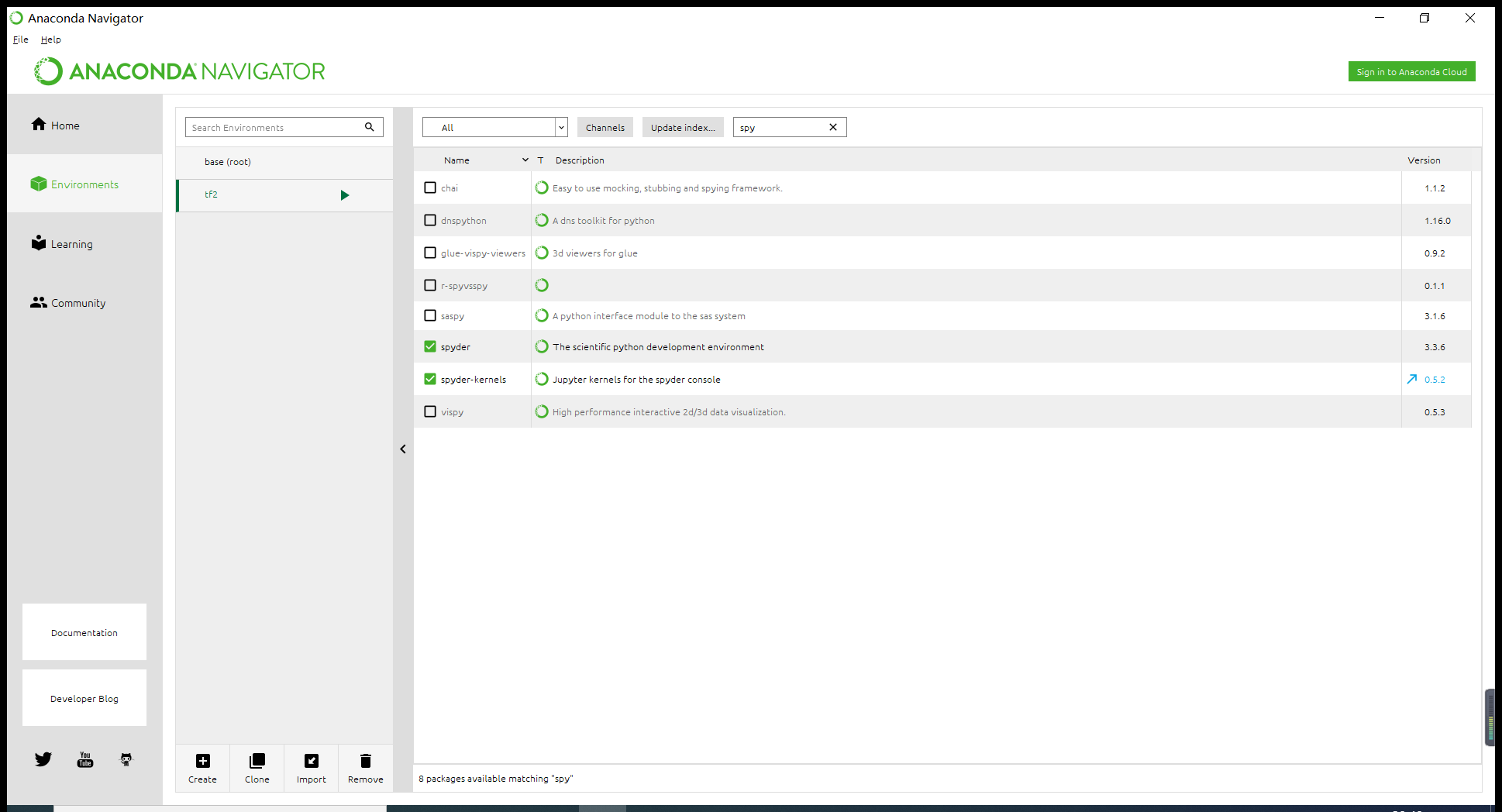Check the r-spyvsspy checkbox
The width and height of the screenshot is (1502, 812).
point(430,285)
